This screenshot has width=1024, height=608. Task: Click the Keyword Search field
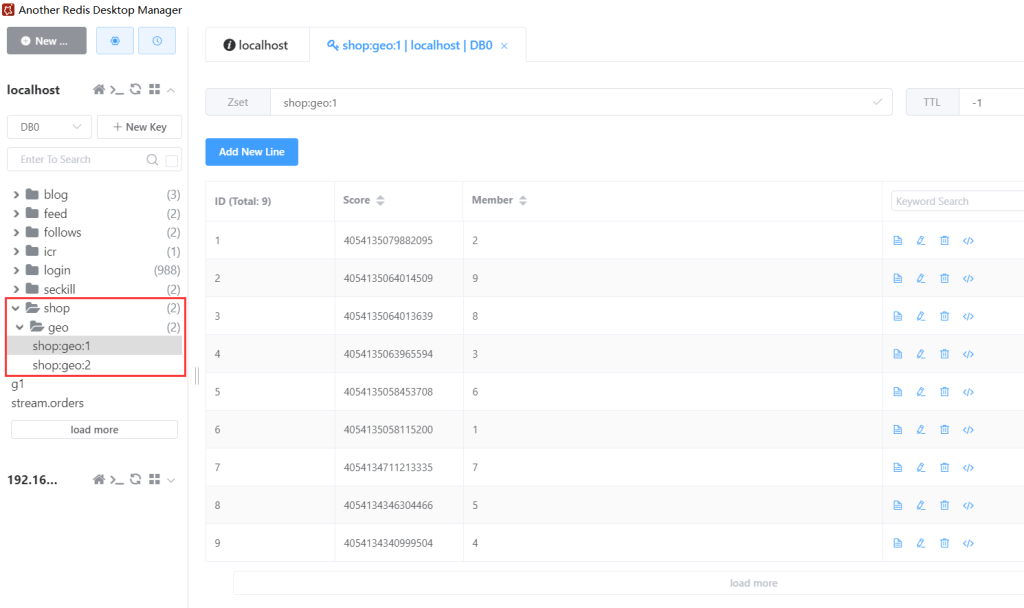955,201
